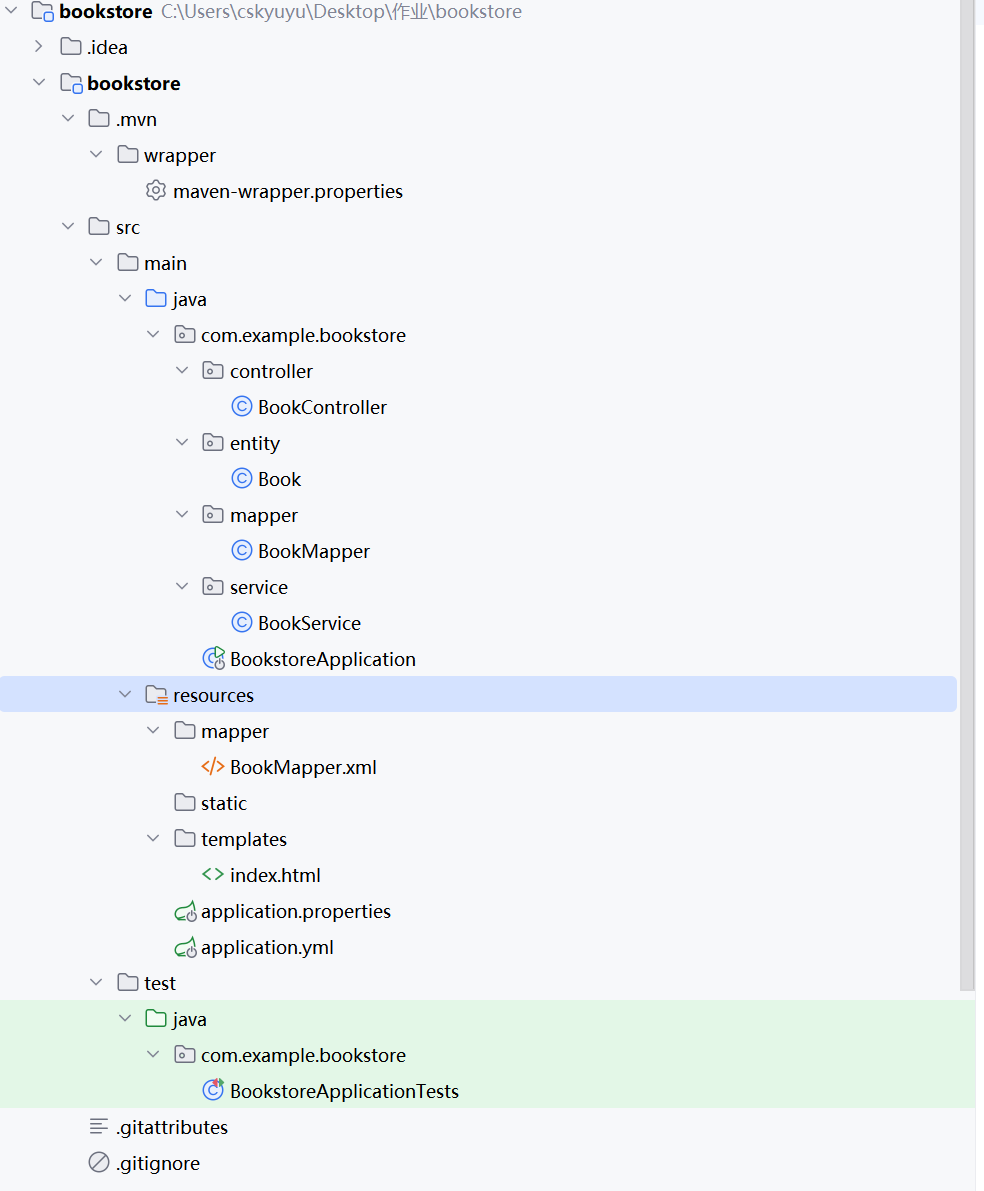Expand the .idea folder
Viewport: 984px width, 1191px height.
coord(38,46)
